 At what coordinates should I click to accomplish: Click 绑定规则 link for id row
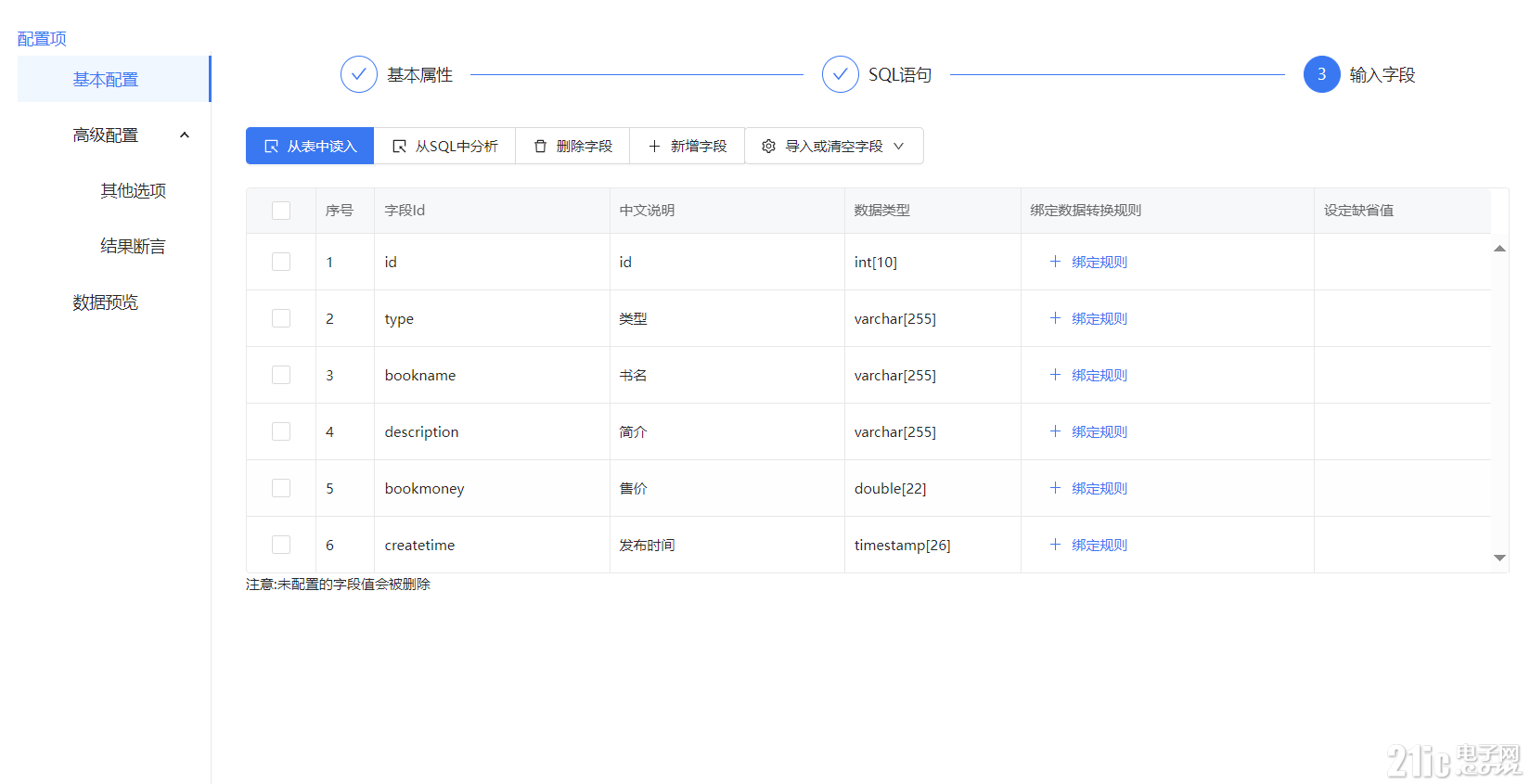coord(1099,263)
